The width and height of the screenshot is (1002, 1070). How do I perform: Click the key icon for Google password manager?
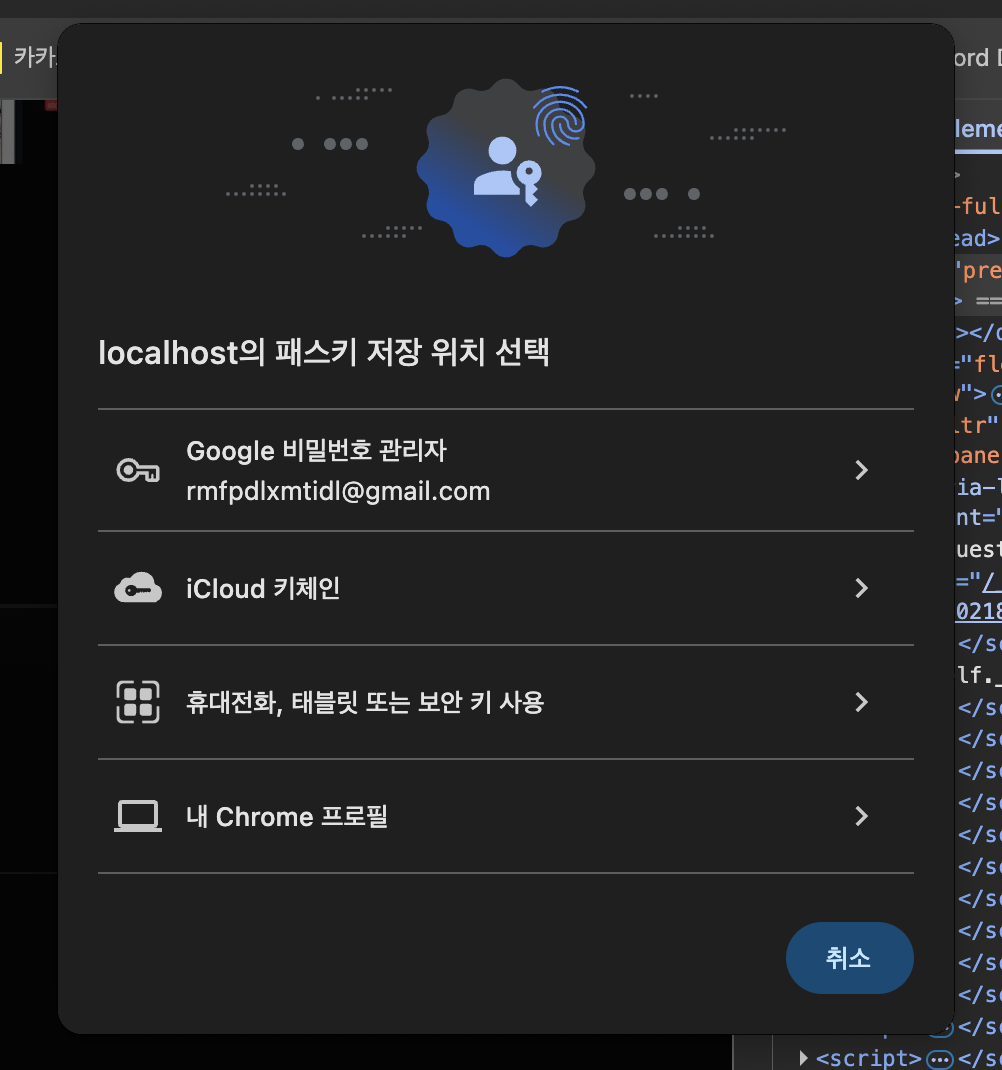tap(138, 471)
